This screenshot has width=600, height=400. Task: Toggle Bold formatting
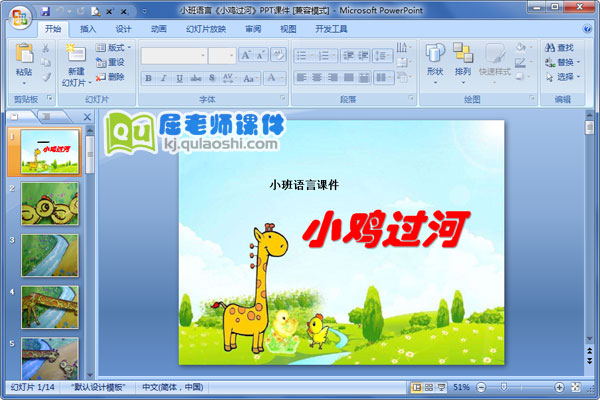(x=148, y=78)
